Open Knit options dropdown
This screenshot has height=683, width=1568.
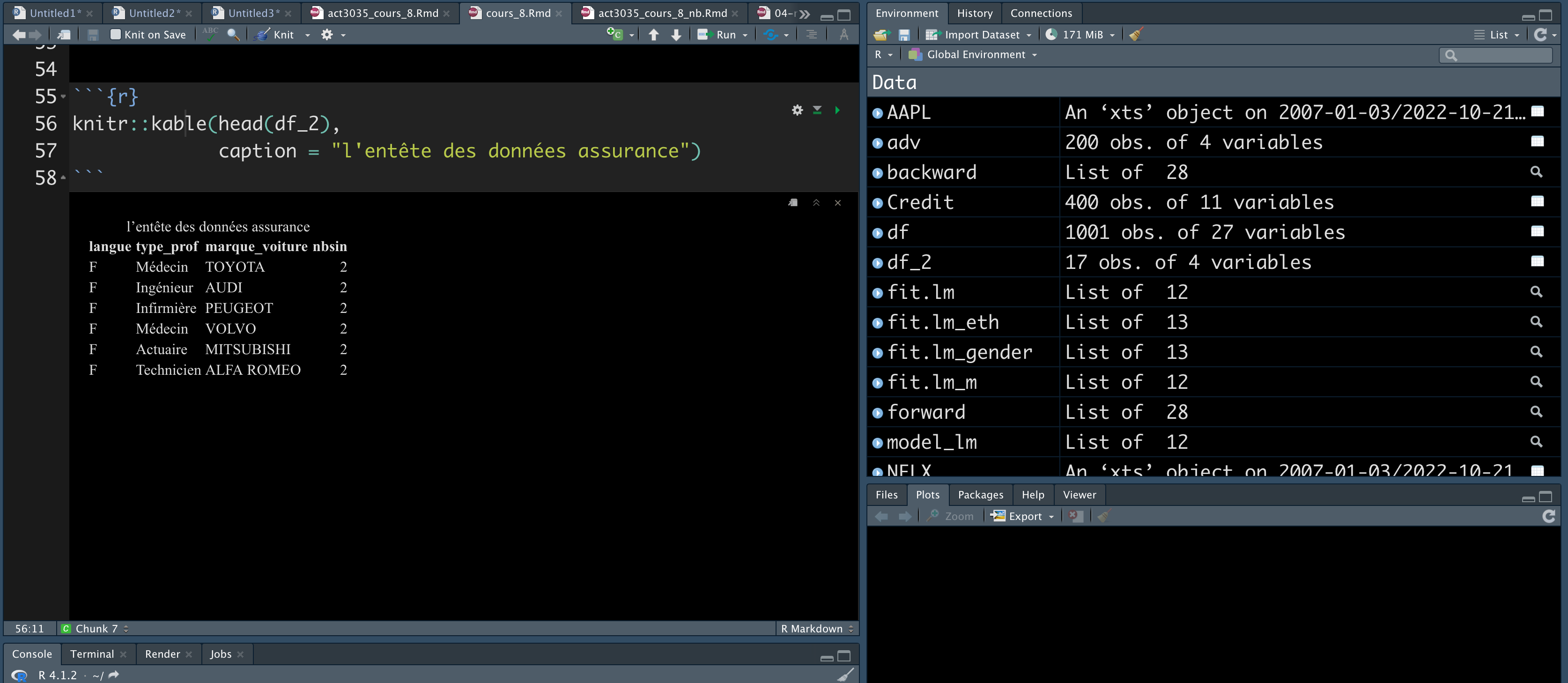(307, 35)
